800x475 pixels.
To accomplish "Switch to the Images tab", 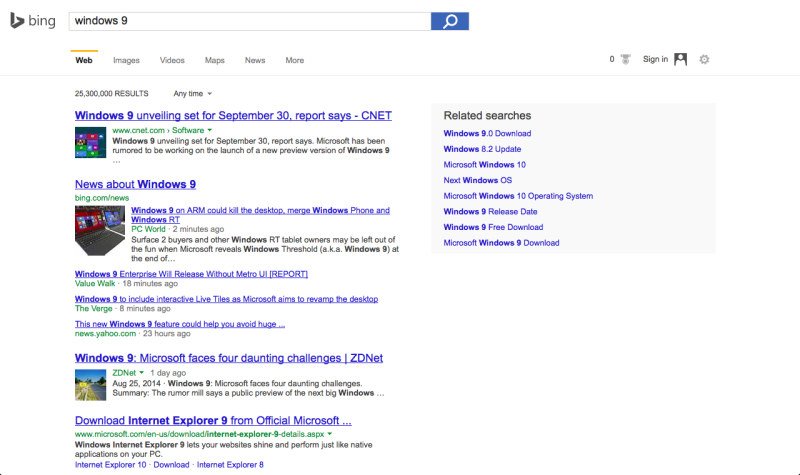I will 126,60.
